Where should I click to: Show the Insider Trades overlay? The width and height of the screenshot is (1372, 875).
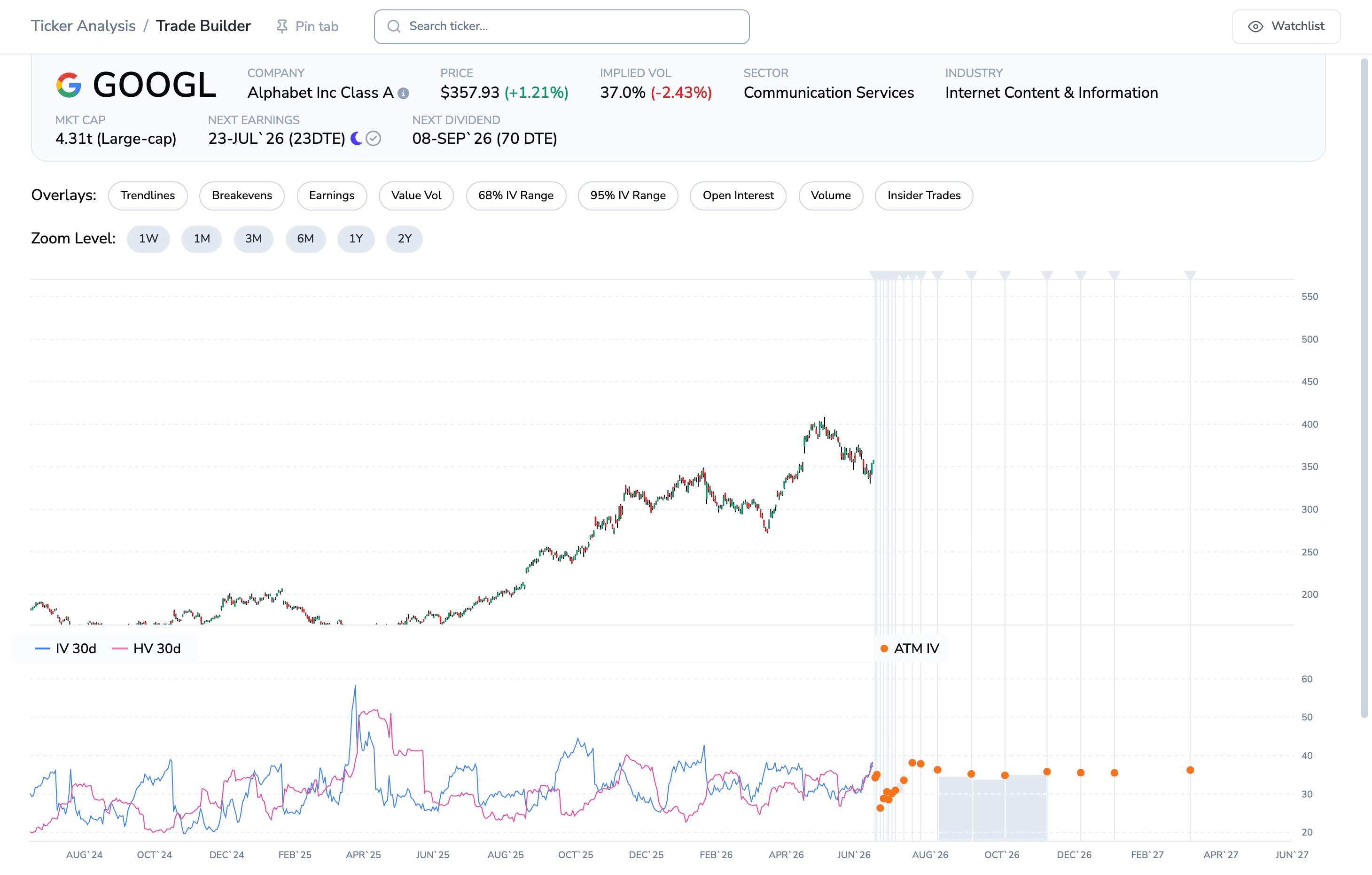pos(924,195)
